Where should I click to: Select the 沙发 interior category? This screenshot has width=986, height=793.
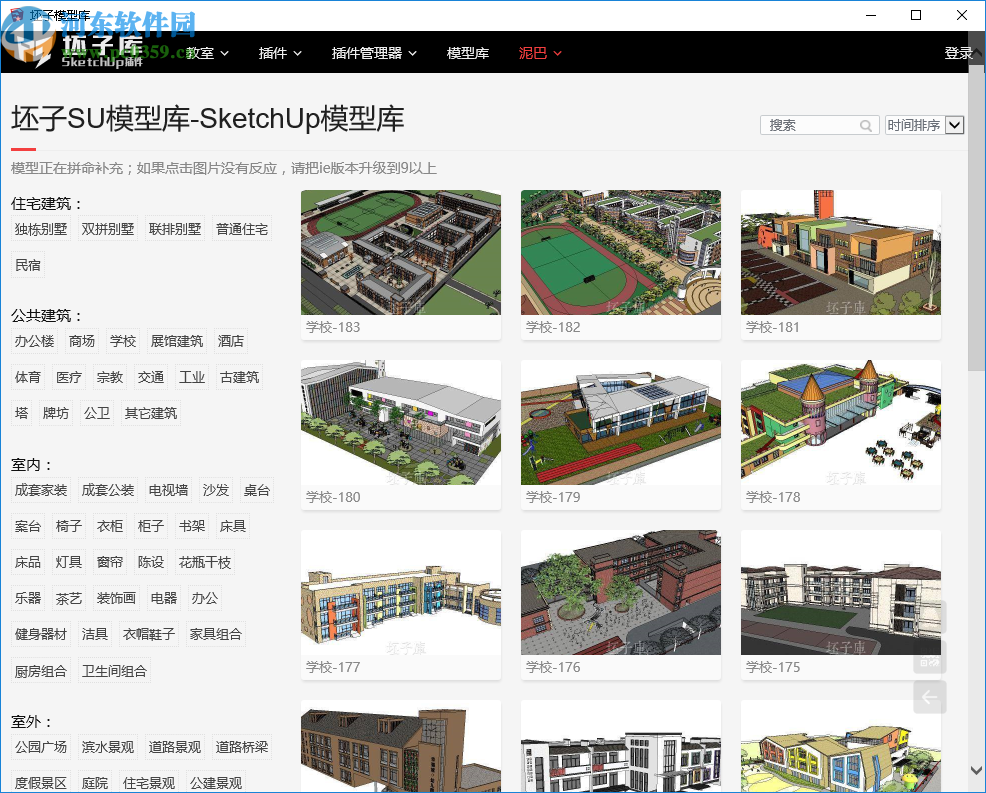tap(216, 491)
